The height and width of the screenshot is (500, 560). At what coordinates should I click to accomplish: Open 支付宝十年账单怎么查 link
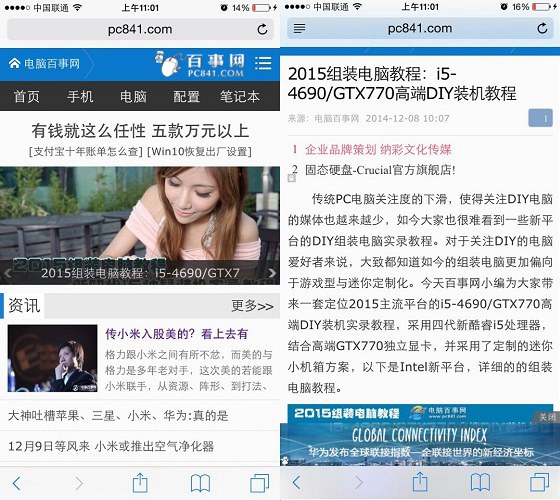86,151
